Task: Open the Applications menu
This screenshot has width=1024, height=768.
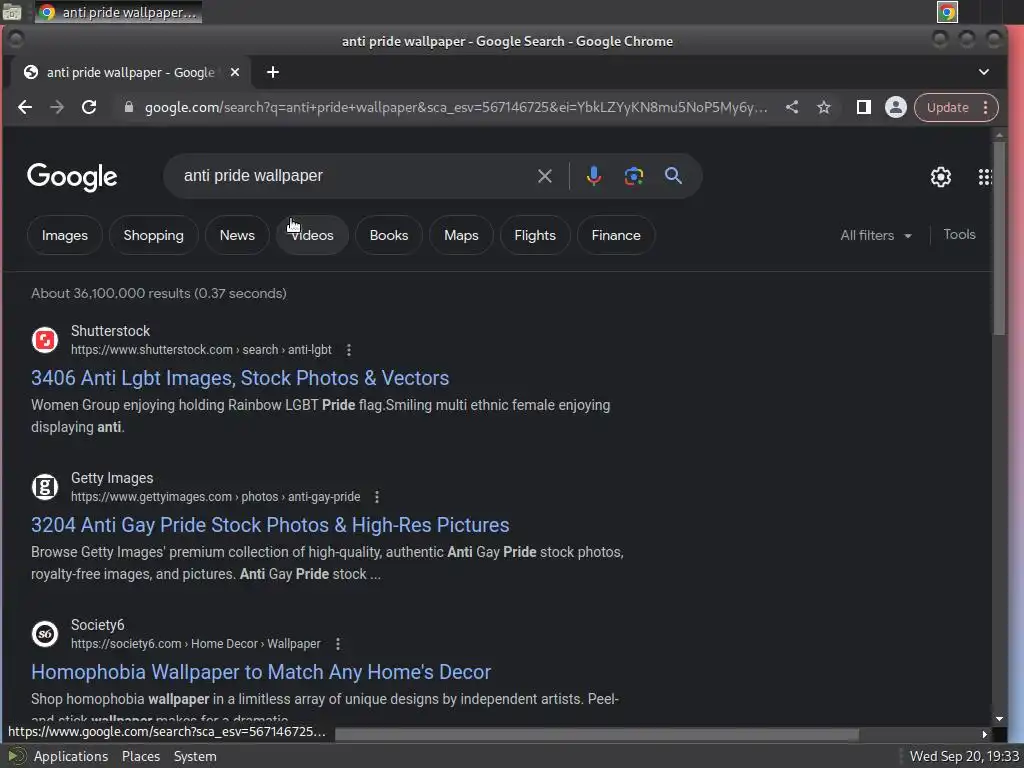Action: 71,756
